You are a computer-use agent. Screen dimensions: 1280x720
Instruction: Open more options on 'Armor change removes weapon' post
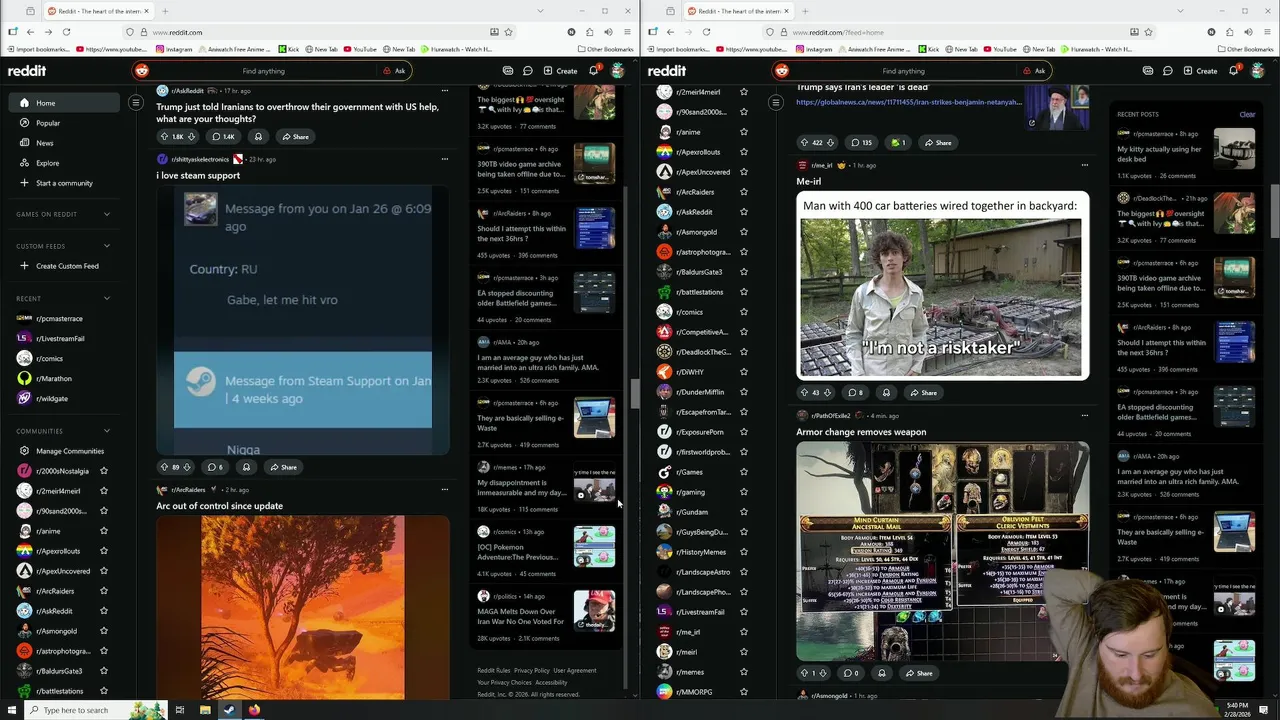[x=1085, y=415]
